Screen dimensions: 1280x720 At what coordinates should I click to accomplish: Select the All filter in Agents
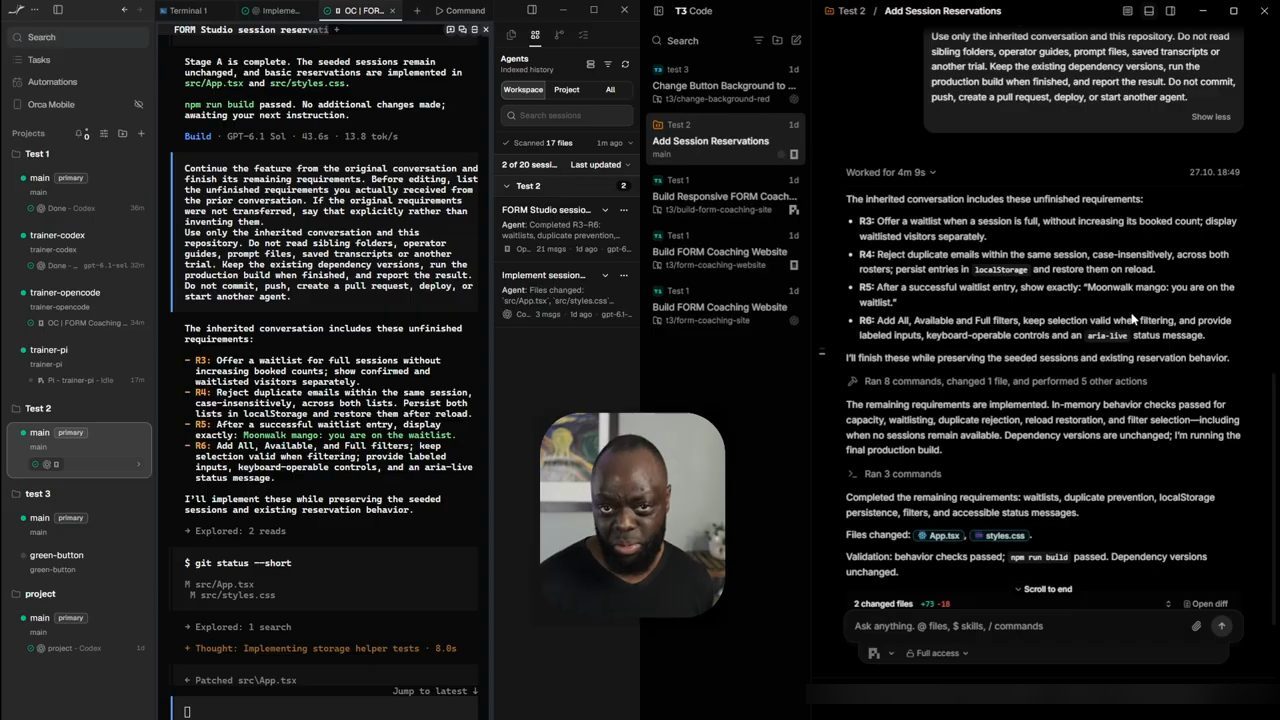(610, 90)
